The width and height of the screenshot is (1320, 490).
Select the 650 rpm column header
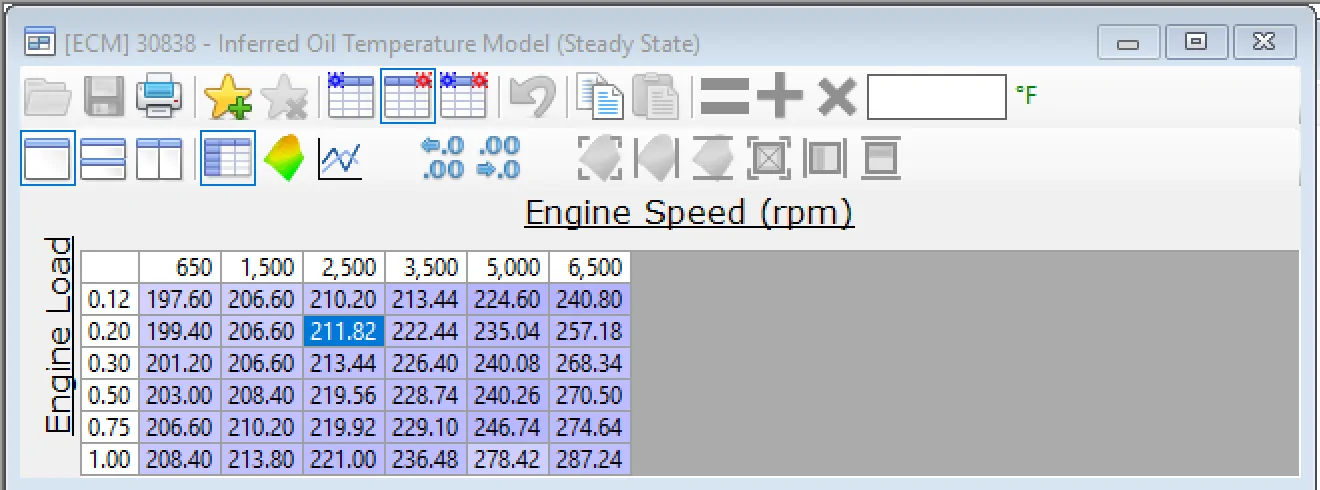180,268
